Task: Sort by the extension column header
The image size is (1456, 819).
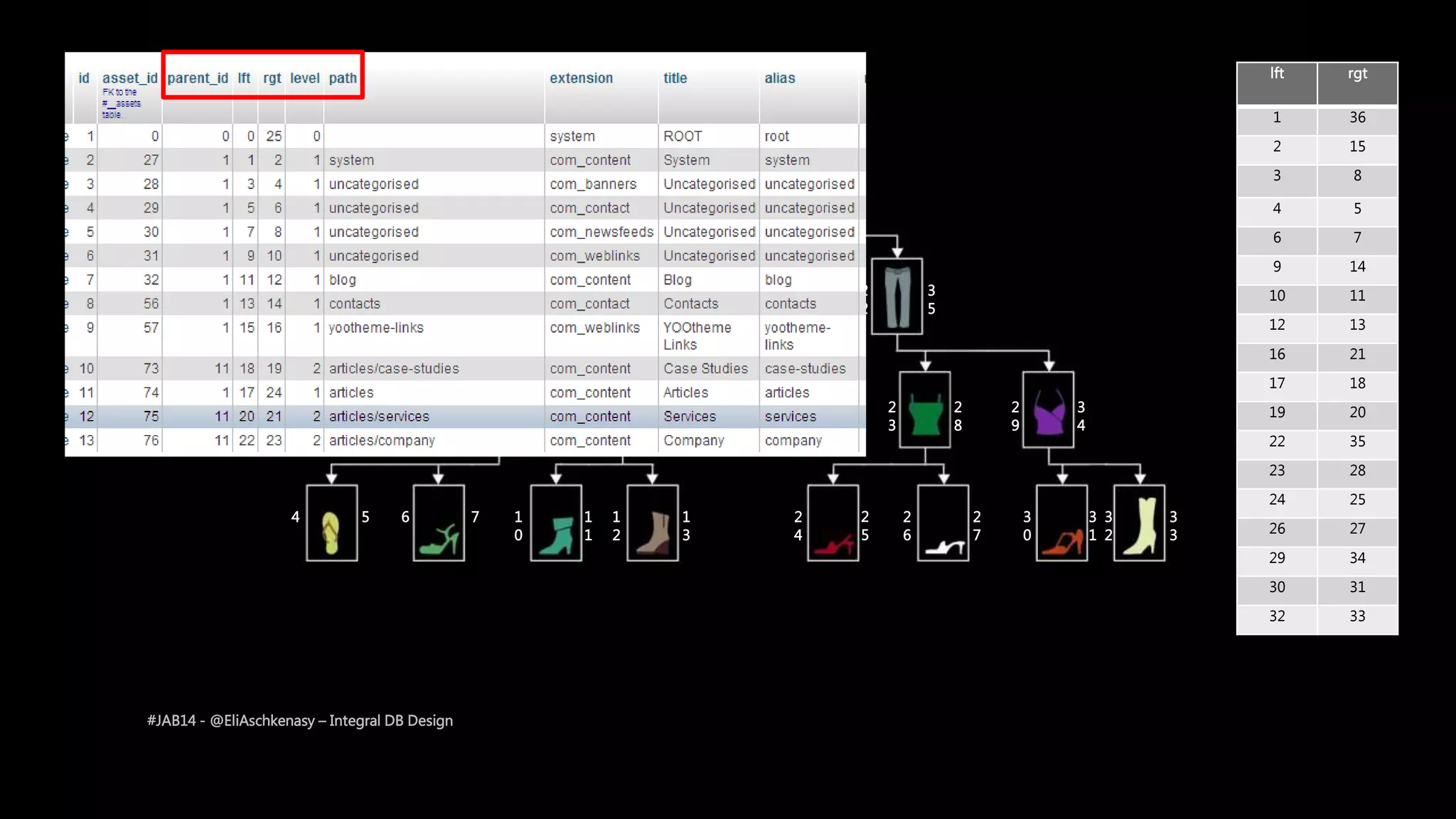Action: (x=581, y=78)
